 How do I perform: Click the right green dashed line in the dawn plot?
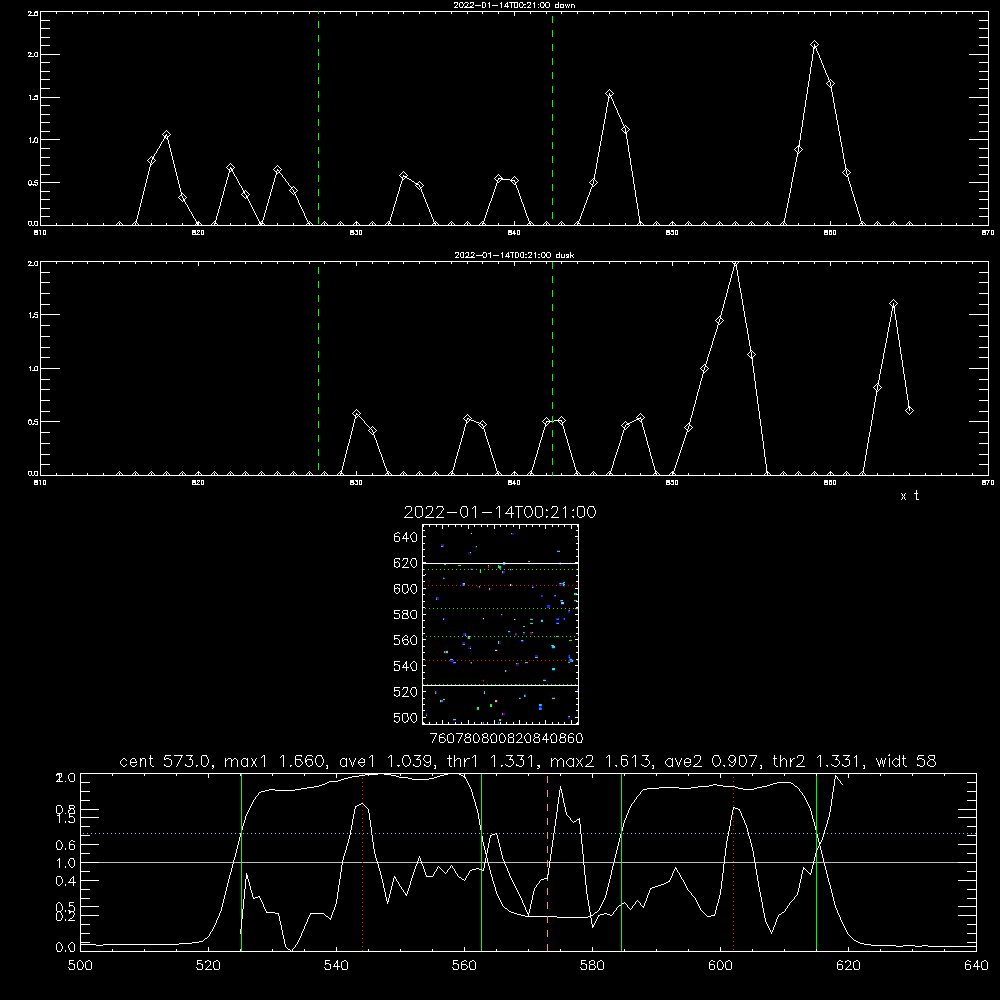(x=552, y=118)
